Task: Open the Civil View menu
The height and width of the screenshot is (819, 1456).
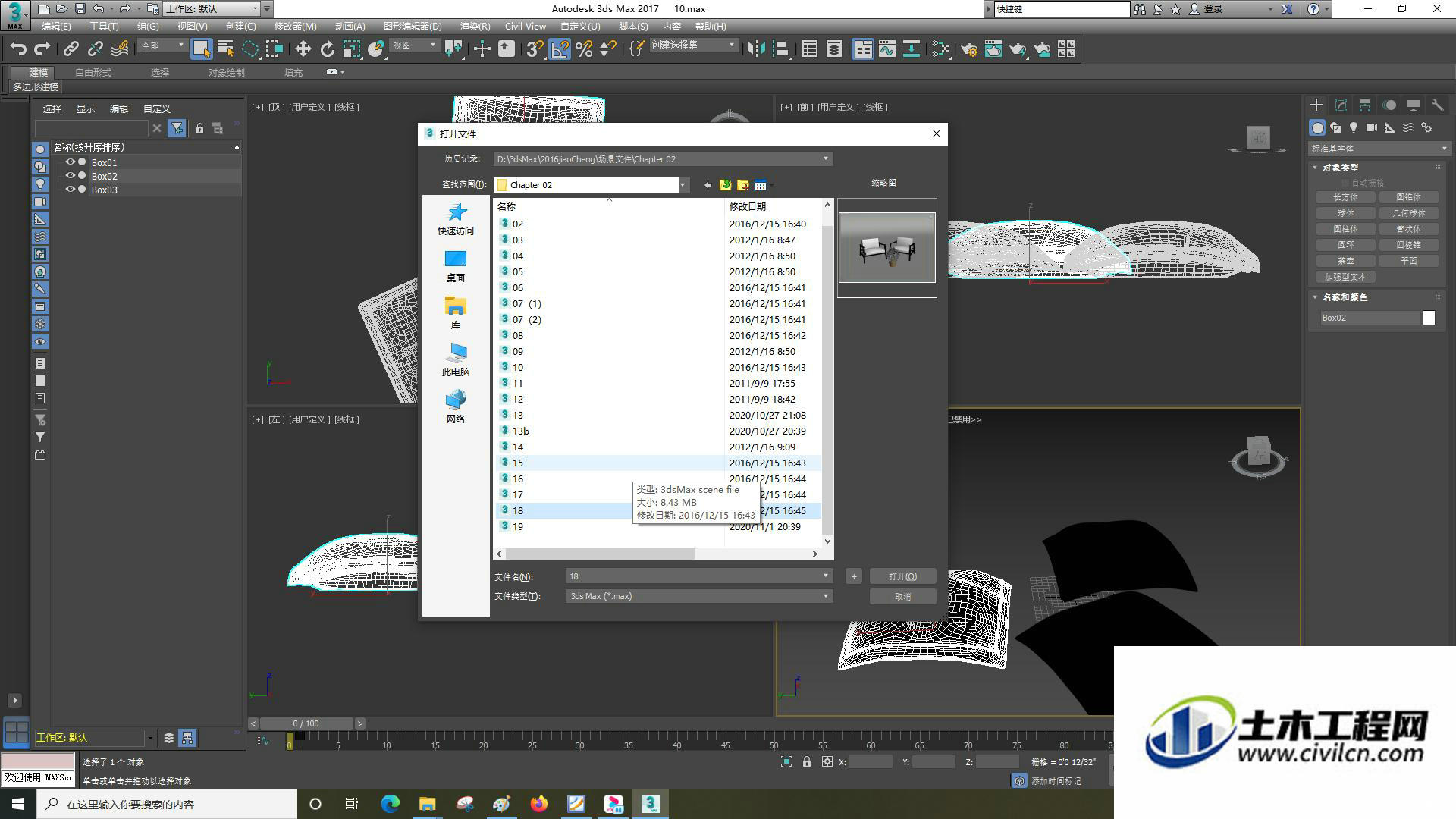Action: (525, 27)
